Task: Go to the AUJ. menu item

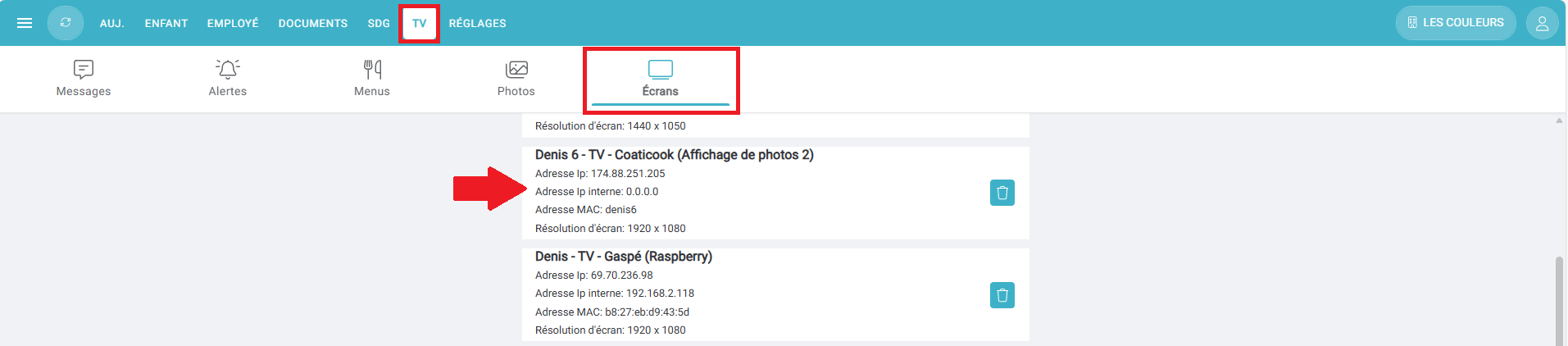Action: click(x=112, y=23)
